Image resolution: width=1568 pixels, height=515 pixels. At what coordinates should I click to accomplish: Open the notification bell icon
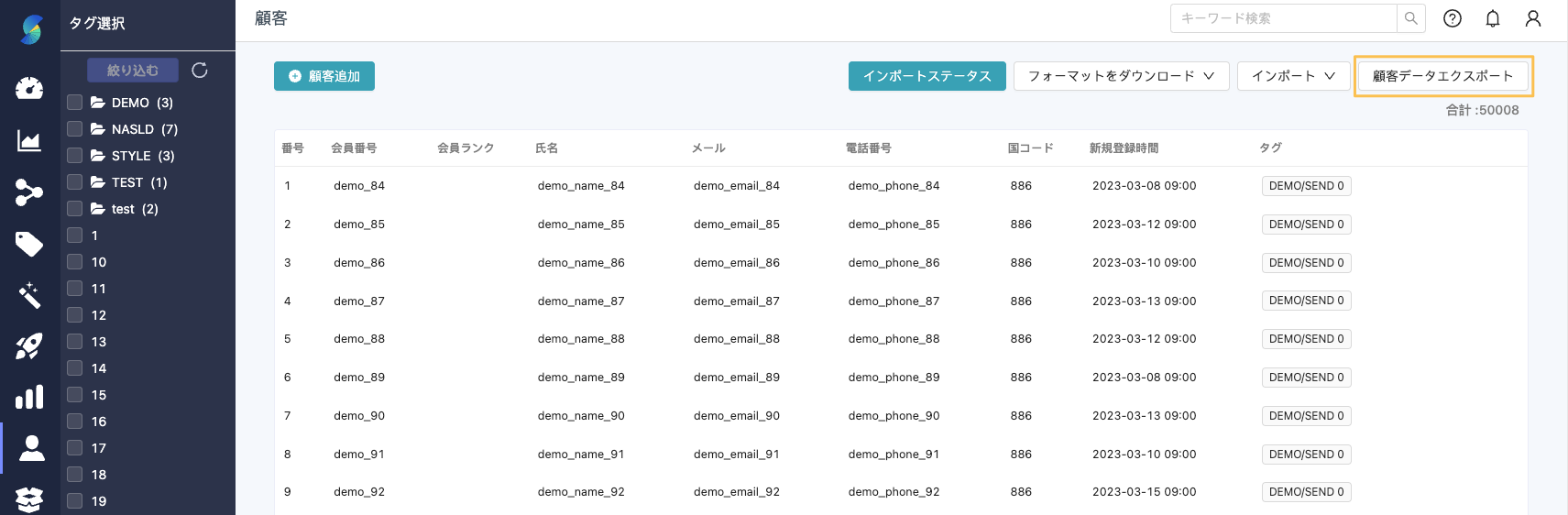[x=1493, y=18]
